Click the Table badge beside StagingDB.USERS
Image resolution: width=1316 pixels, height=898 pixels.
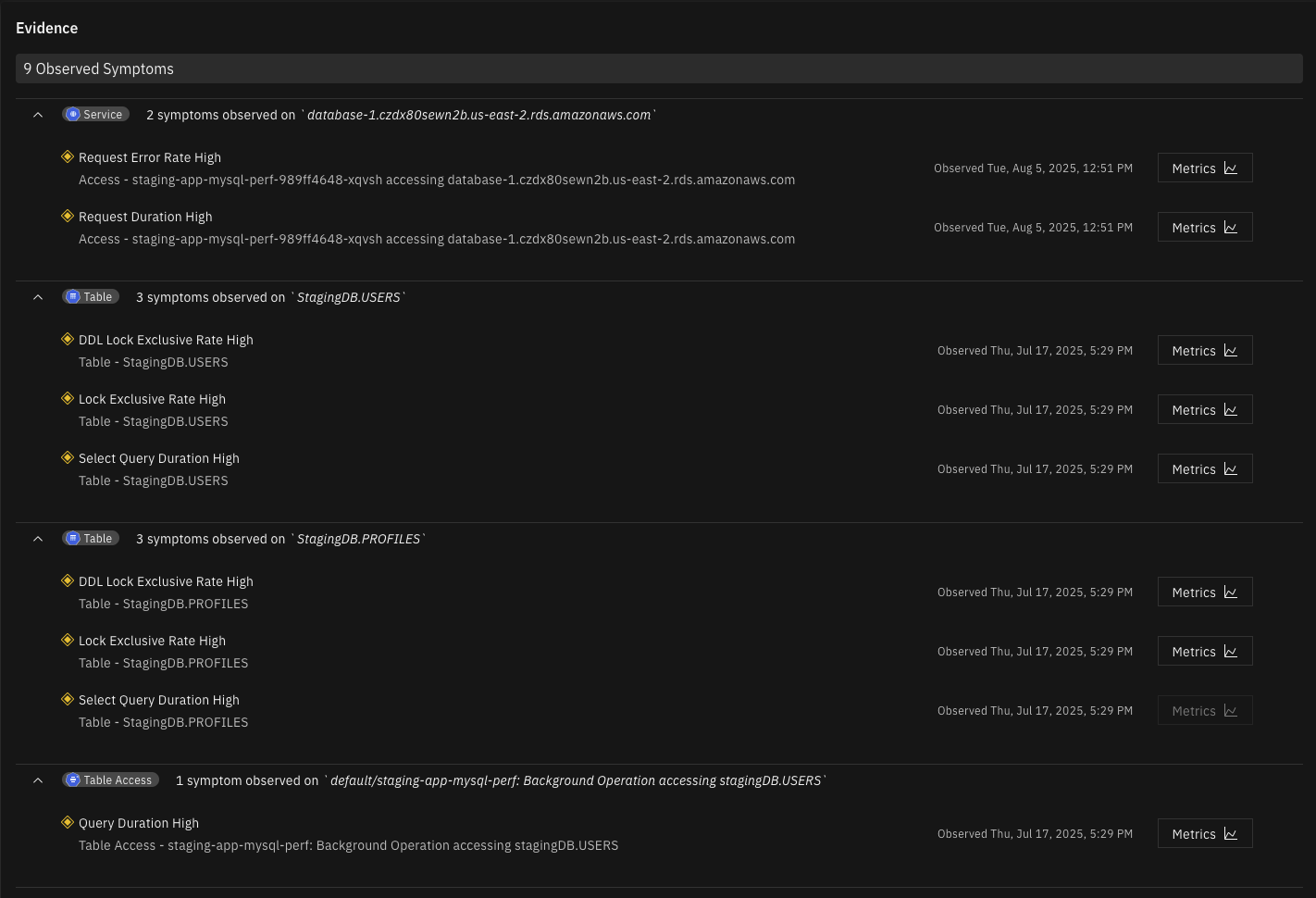pos(91,297)
